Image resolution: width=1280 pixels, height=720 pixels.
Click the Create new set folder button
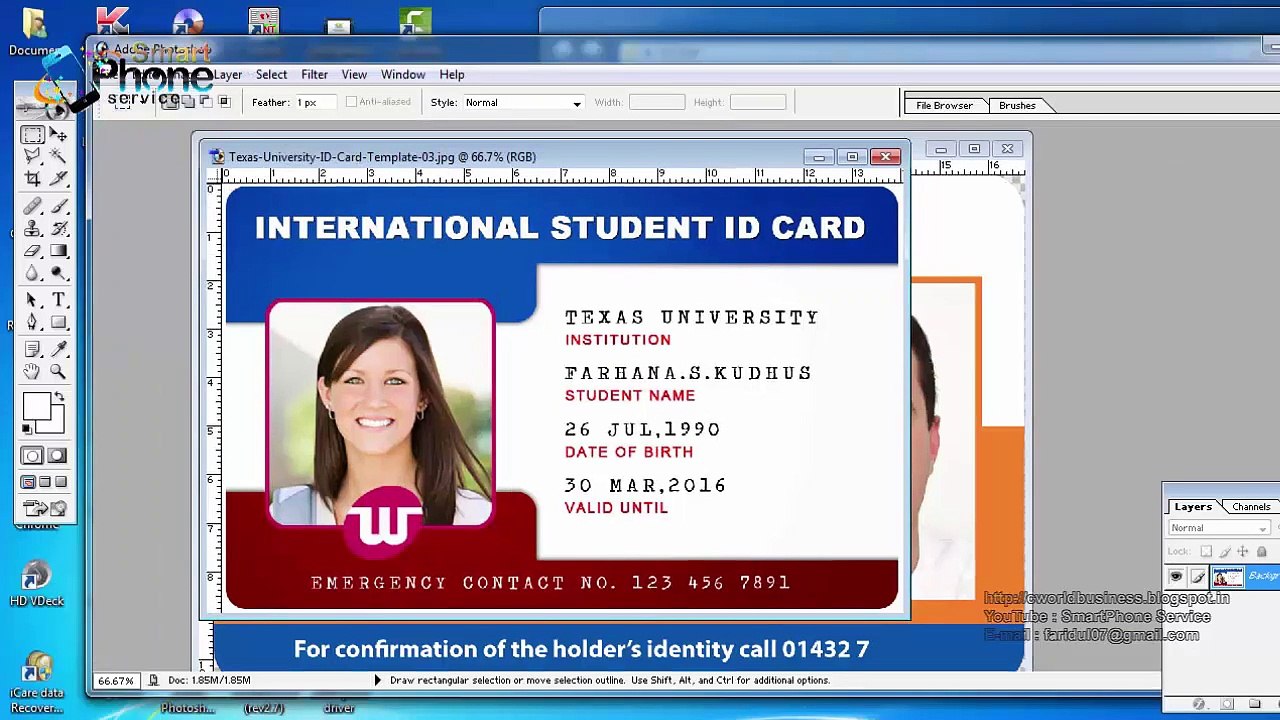pos(1255,704)
